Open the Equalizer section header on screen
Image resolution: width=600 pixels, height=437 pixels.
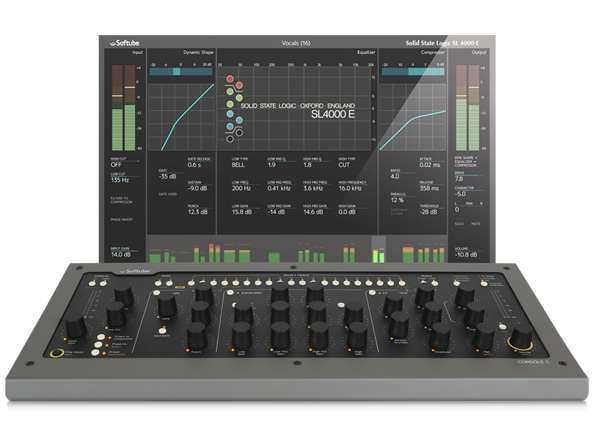[x=366, y=52]
